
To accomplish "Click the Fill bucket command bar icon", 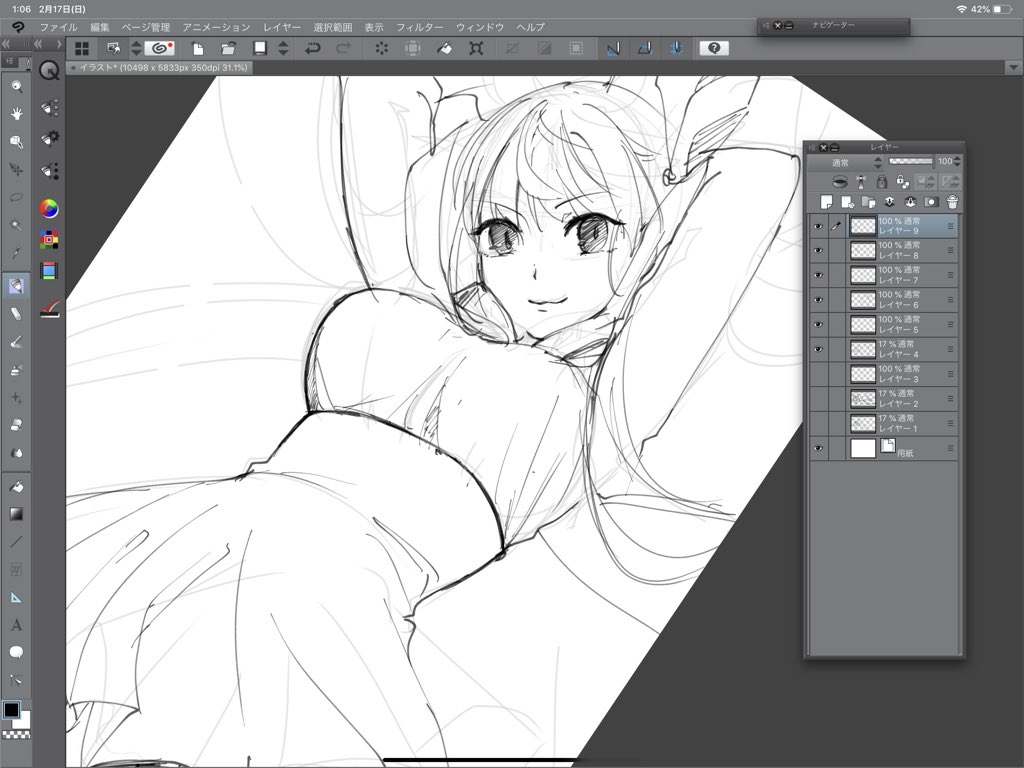I will point(445,48).
